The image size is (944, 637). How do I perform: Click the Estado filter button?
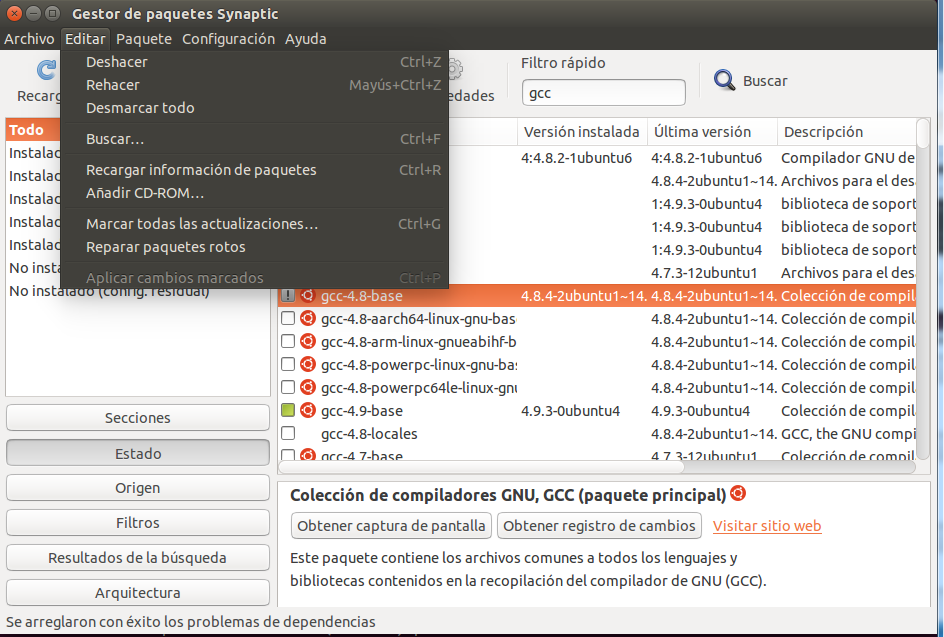click(138, 453)
